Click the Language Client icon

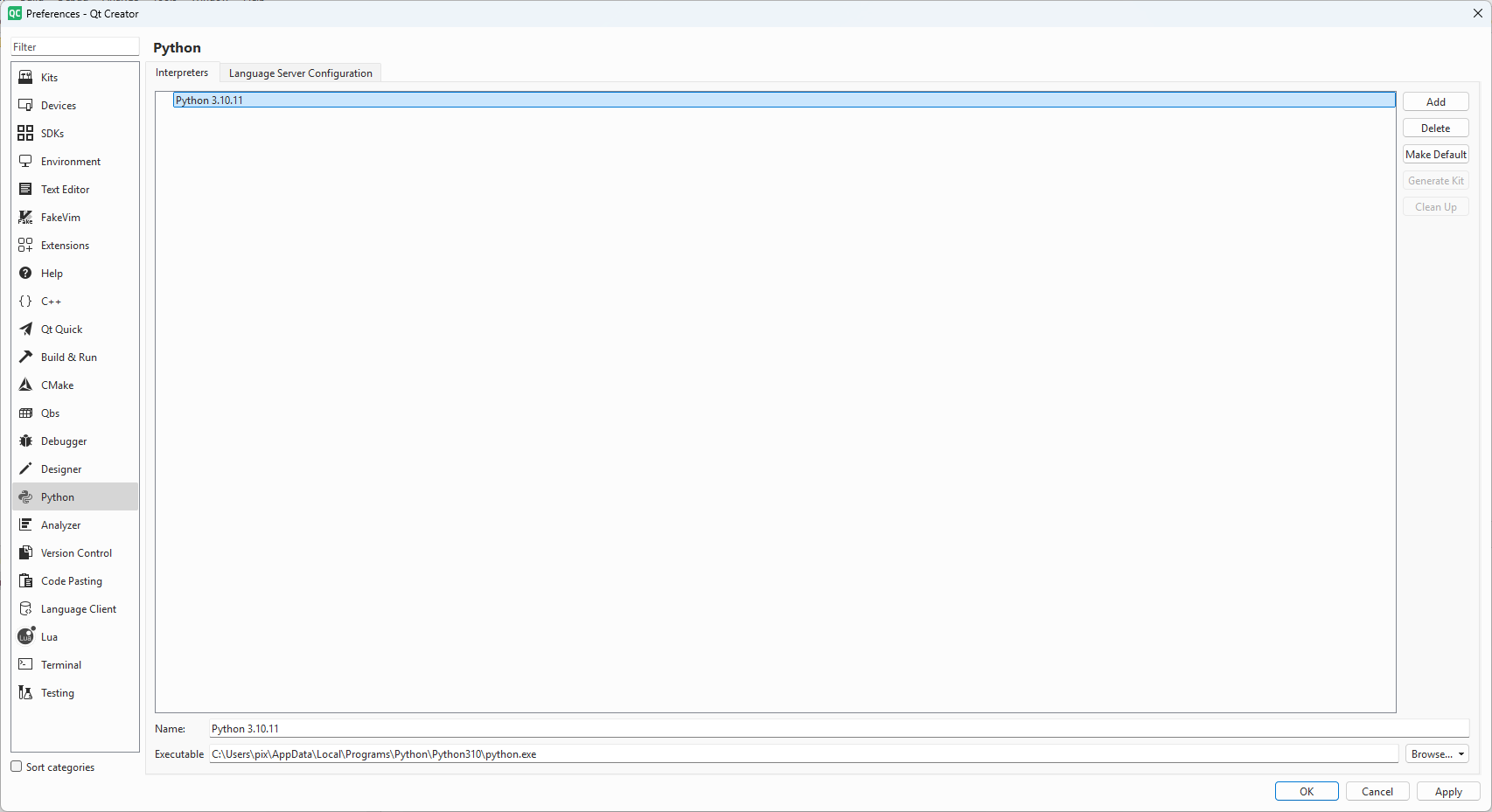click(25, 609)
